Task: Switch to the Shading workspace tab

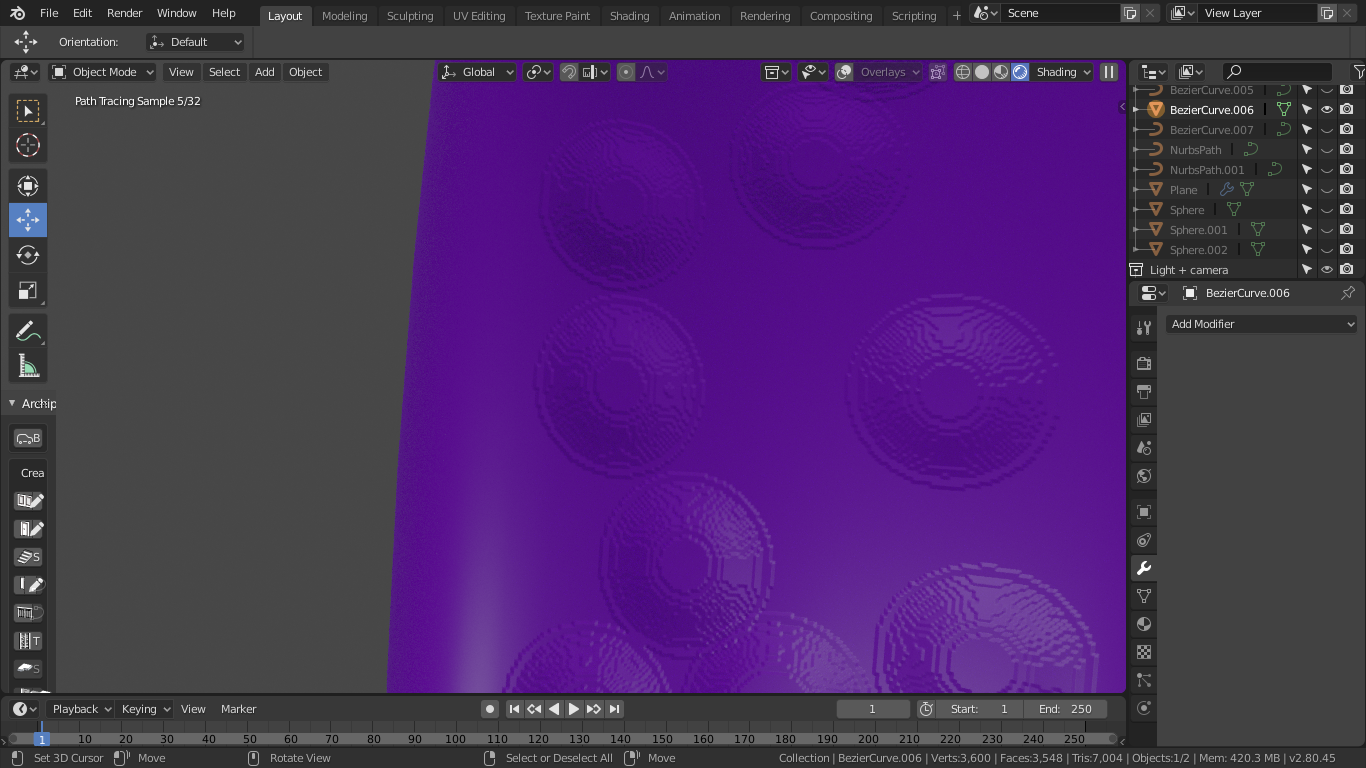Action: coord(629,15)
